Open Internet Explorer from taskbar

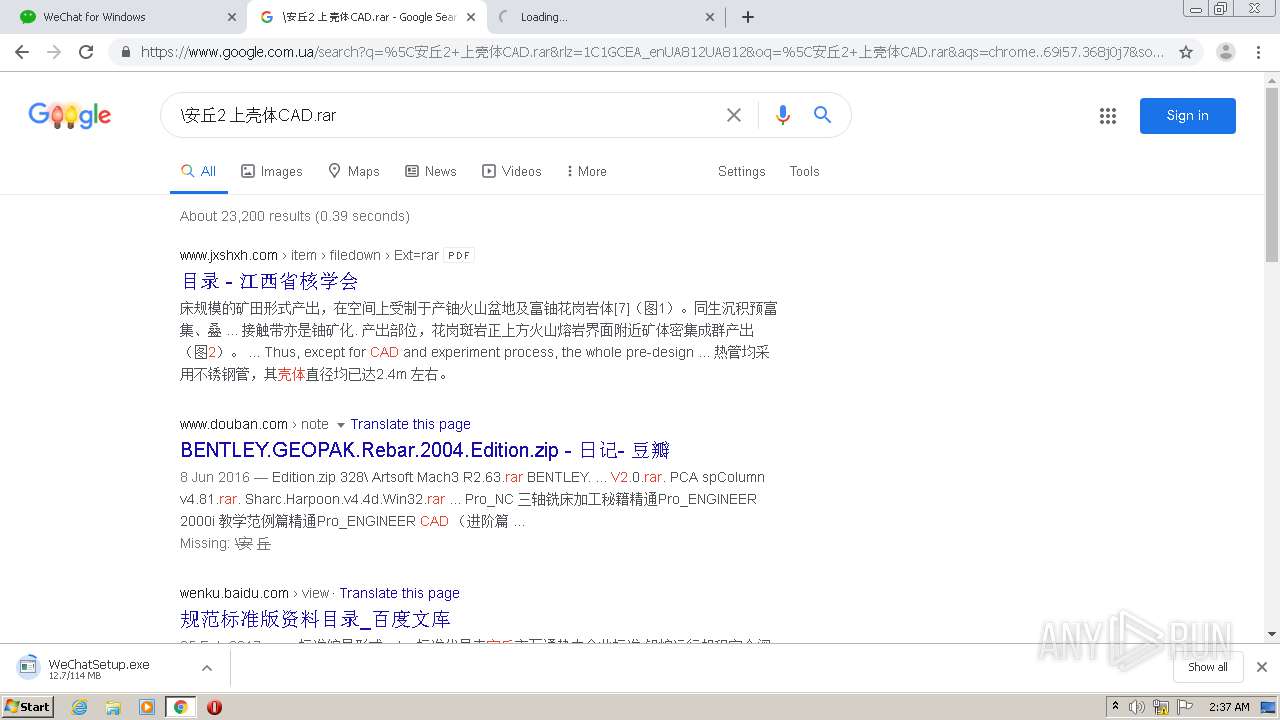tap(80, 707)
